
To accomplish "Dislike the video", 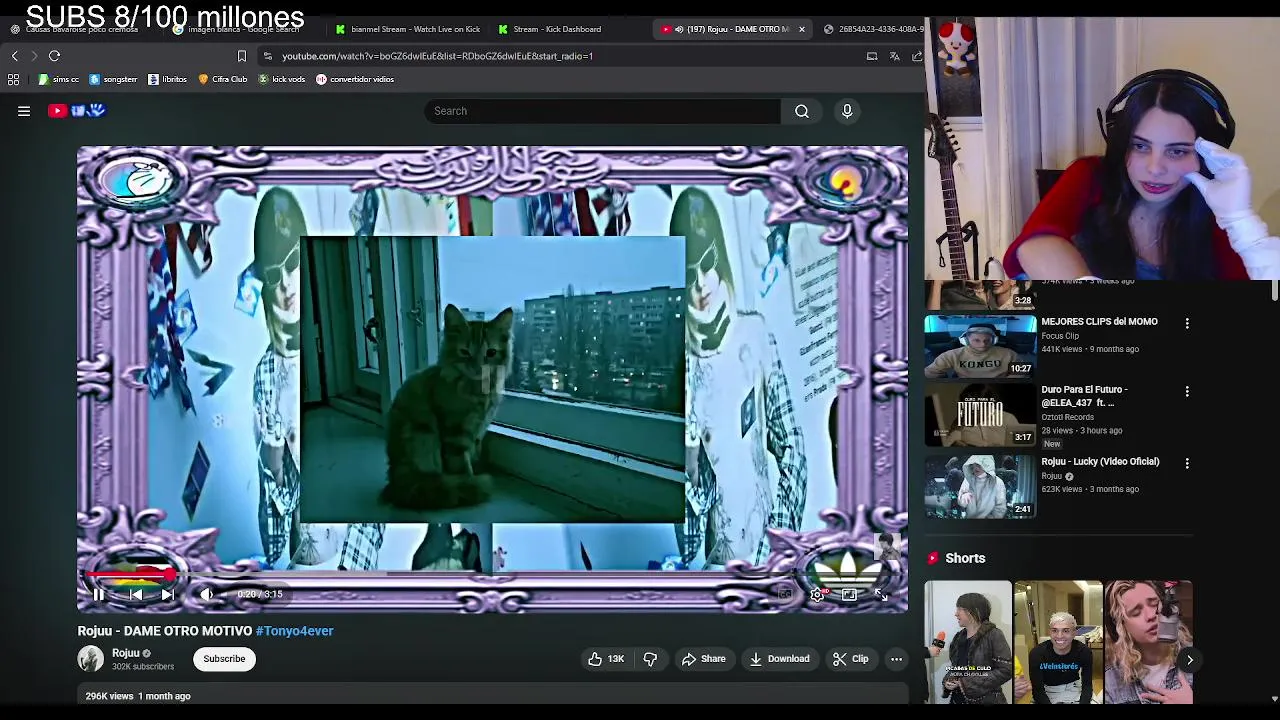I will [650, 659].
